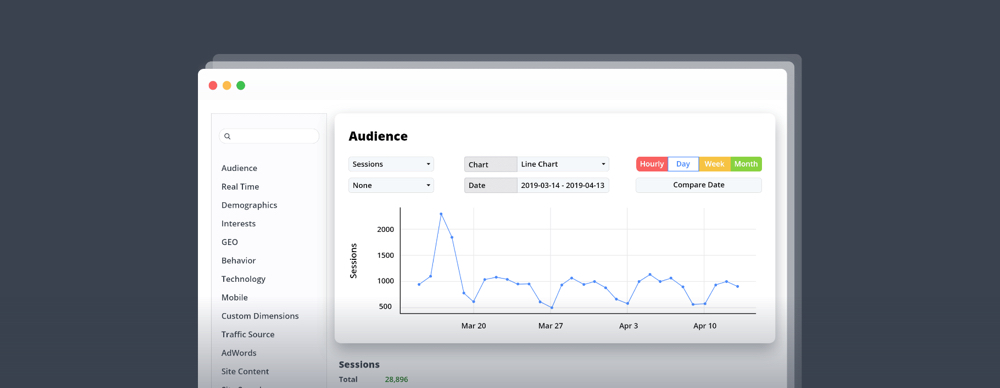Click the total value 28,896
This screenshot has height=388, width=1000.
[x=396, y=380]
